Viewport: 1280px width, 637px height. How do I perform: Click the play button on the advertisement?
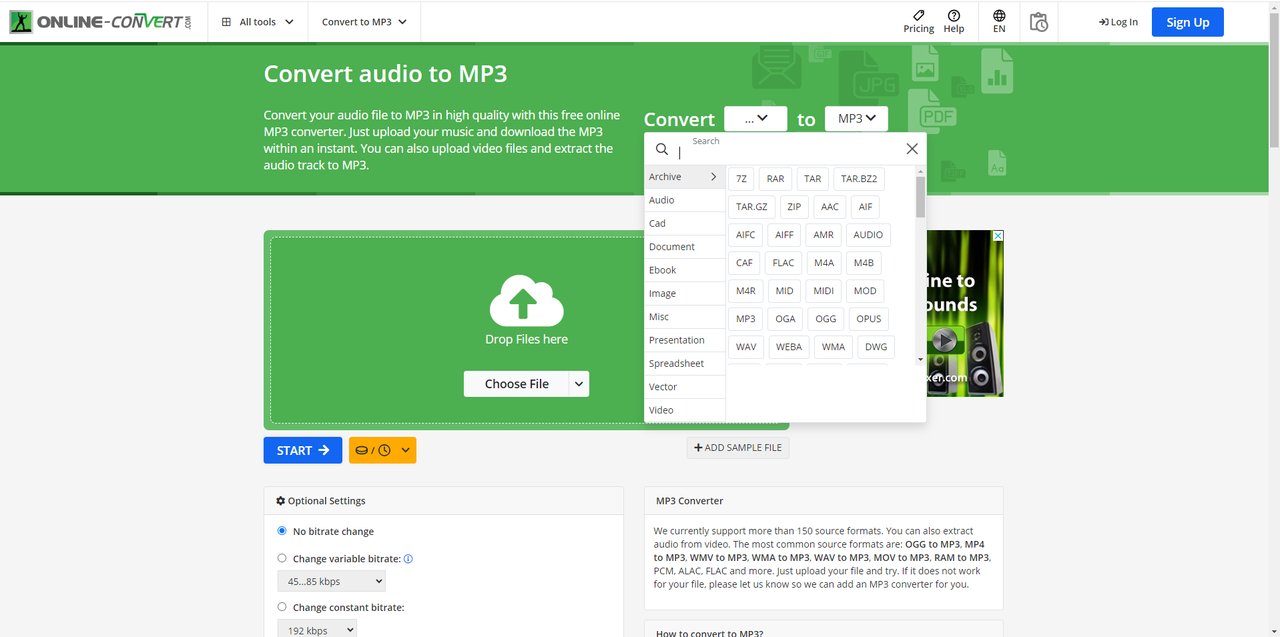point(943,340)
